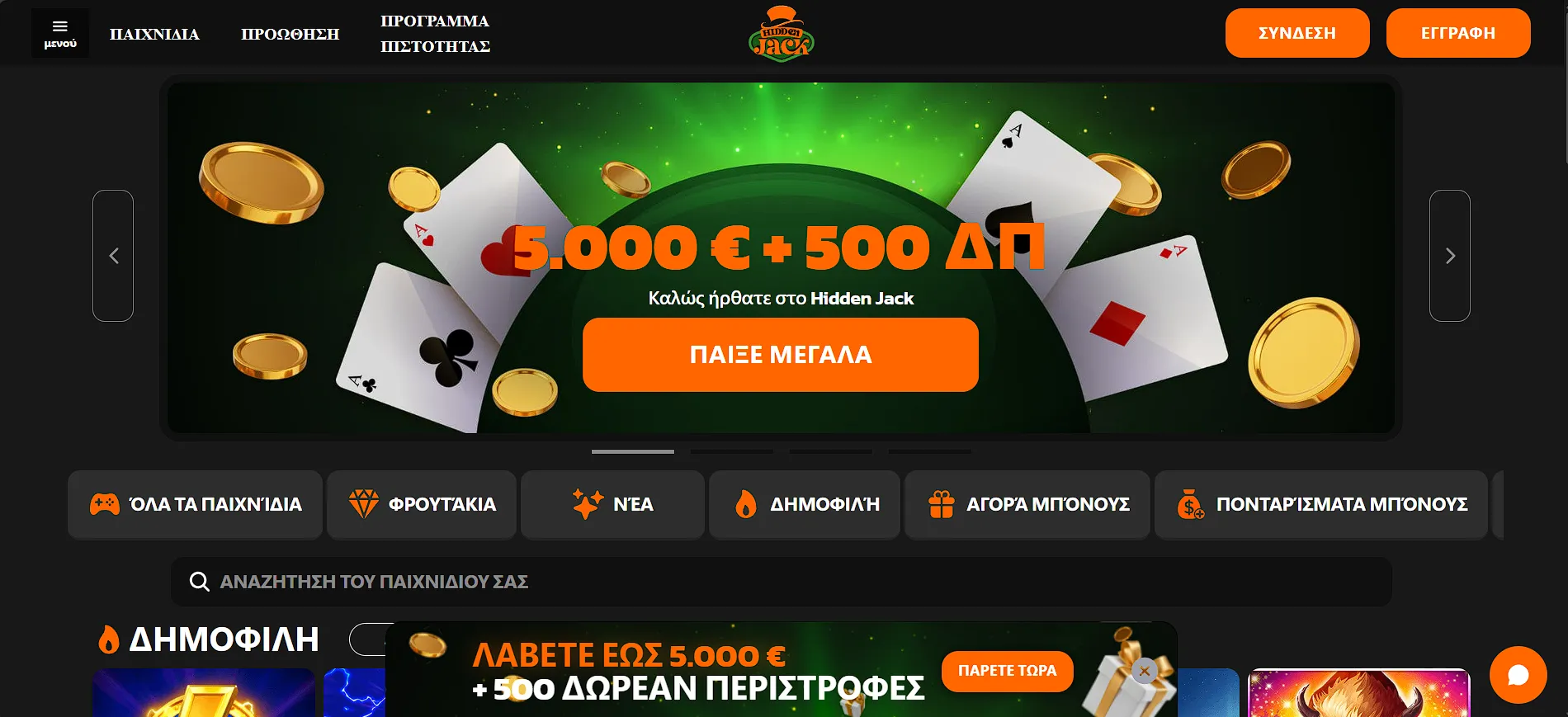Open the ΠΡΟΩΘΗΣΗ menu item

[x=290, y=34]
